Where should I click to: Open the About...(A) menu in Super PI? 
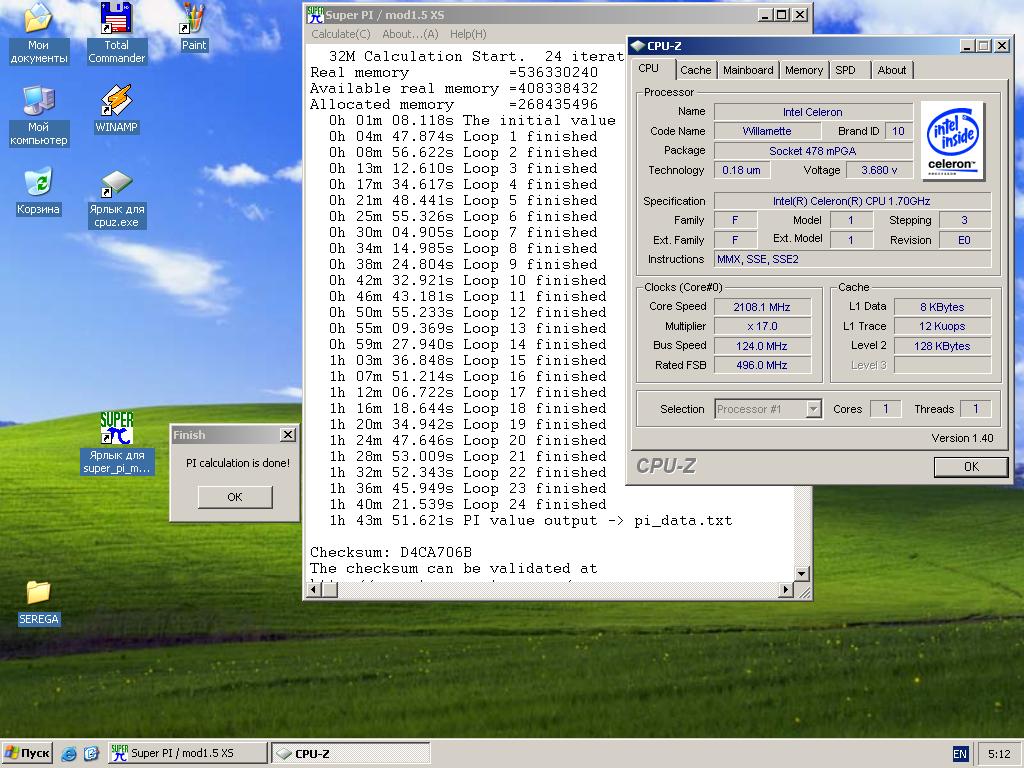410,34
